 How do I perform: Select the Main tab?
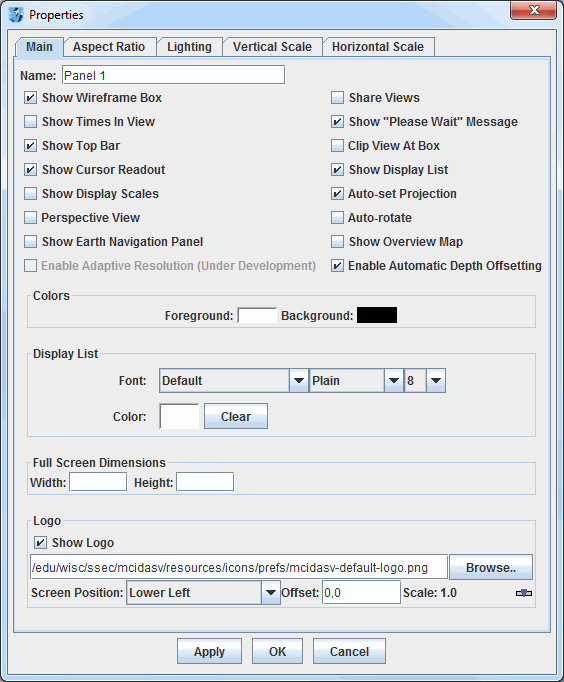(39, 47)
